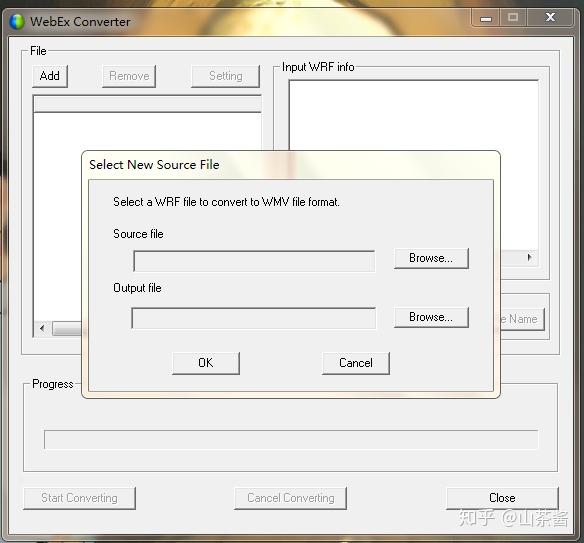584x543 pixels.
Task: Click the Add button in File group
Action: (50, 76)
